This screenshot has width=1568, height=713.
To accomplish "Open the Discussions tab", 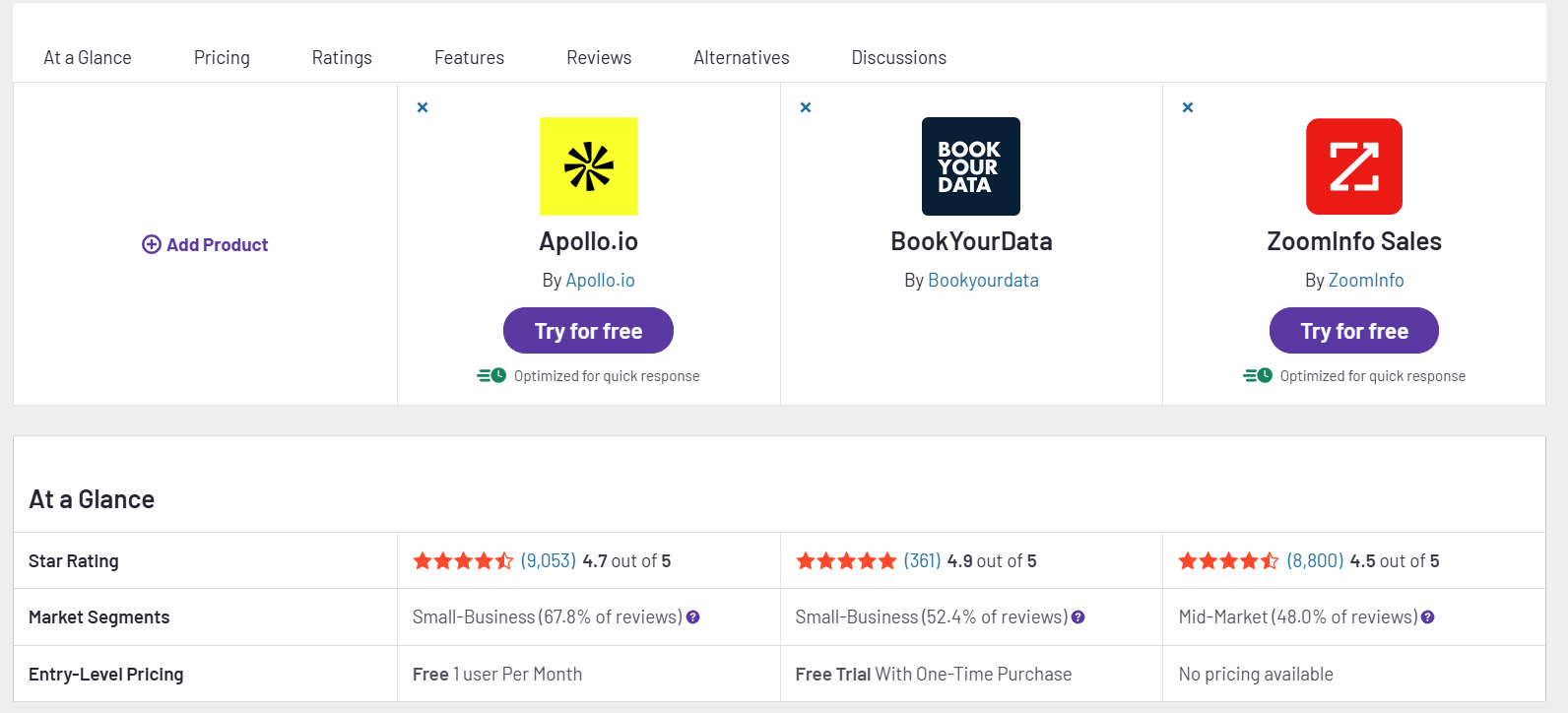I will [x=899, y=57].
